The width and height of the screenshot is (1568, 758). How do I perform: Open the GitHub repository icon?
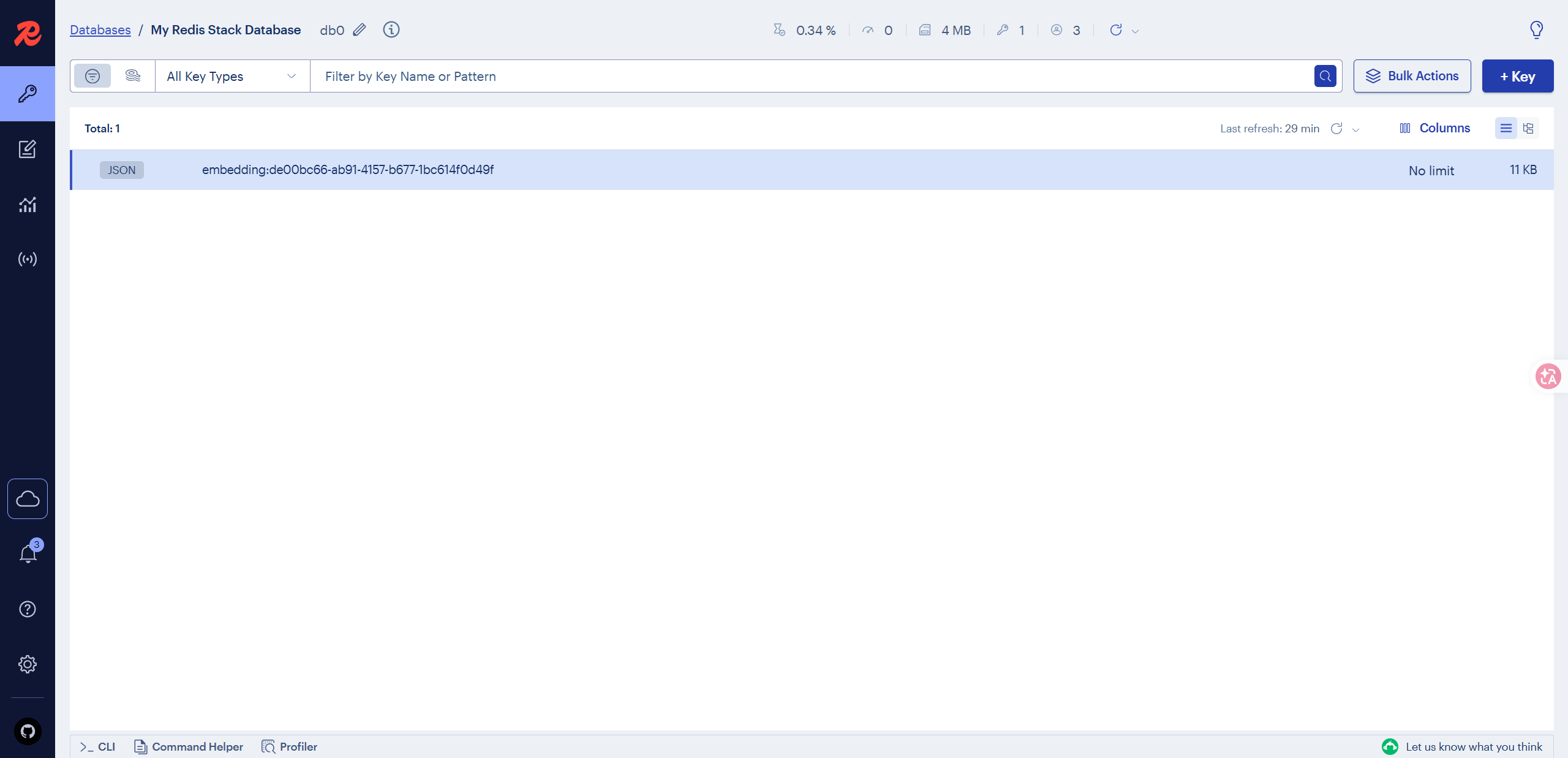[x=28, y=731]
